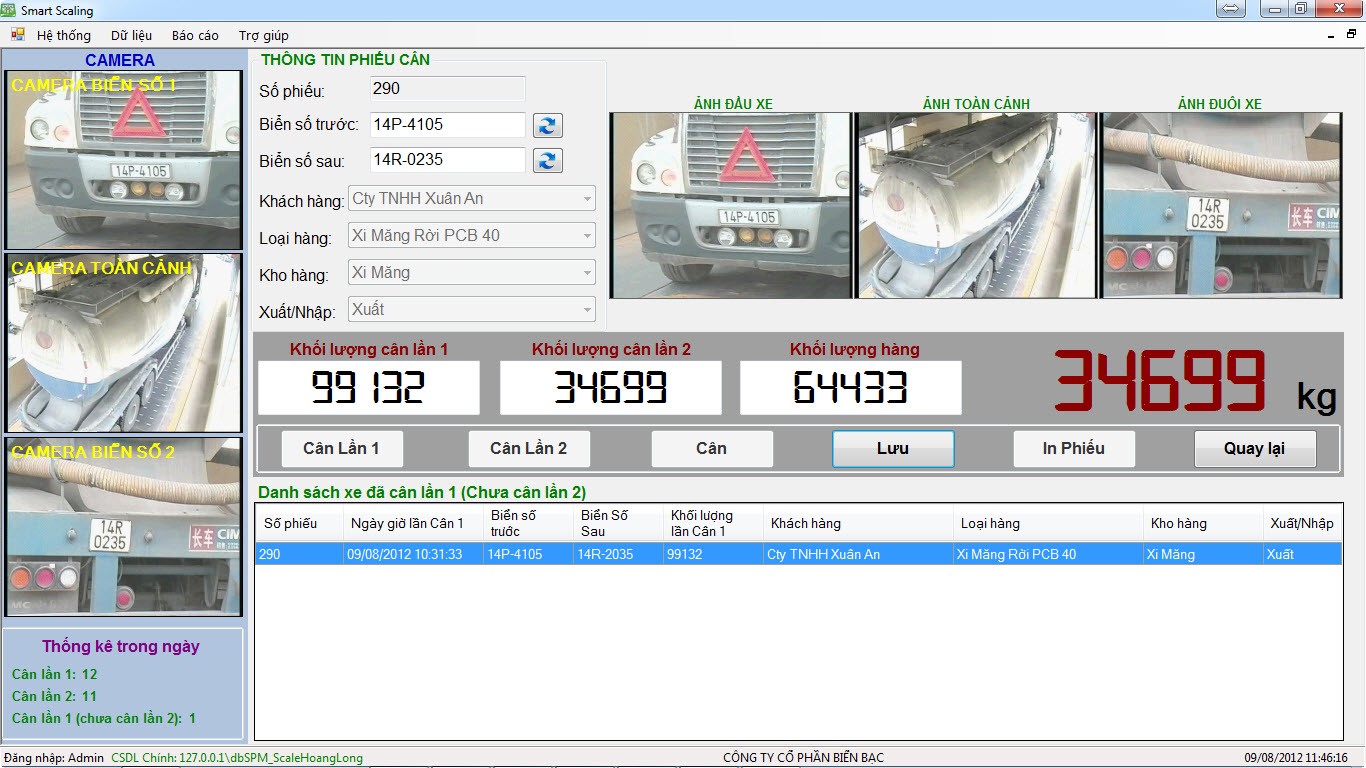Expand the Loại hàng combo box
This screenshot has width=1366, height=768.
(587, 236)
